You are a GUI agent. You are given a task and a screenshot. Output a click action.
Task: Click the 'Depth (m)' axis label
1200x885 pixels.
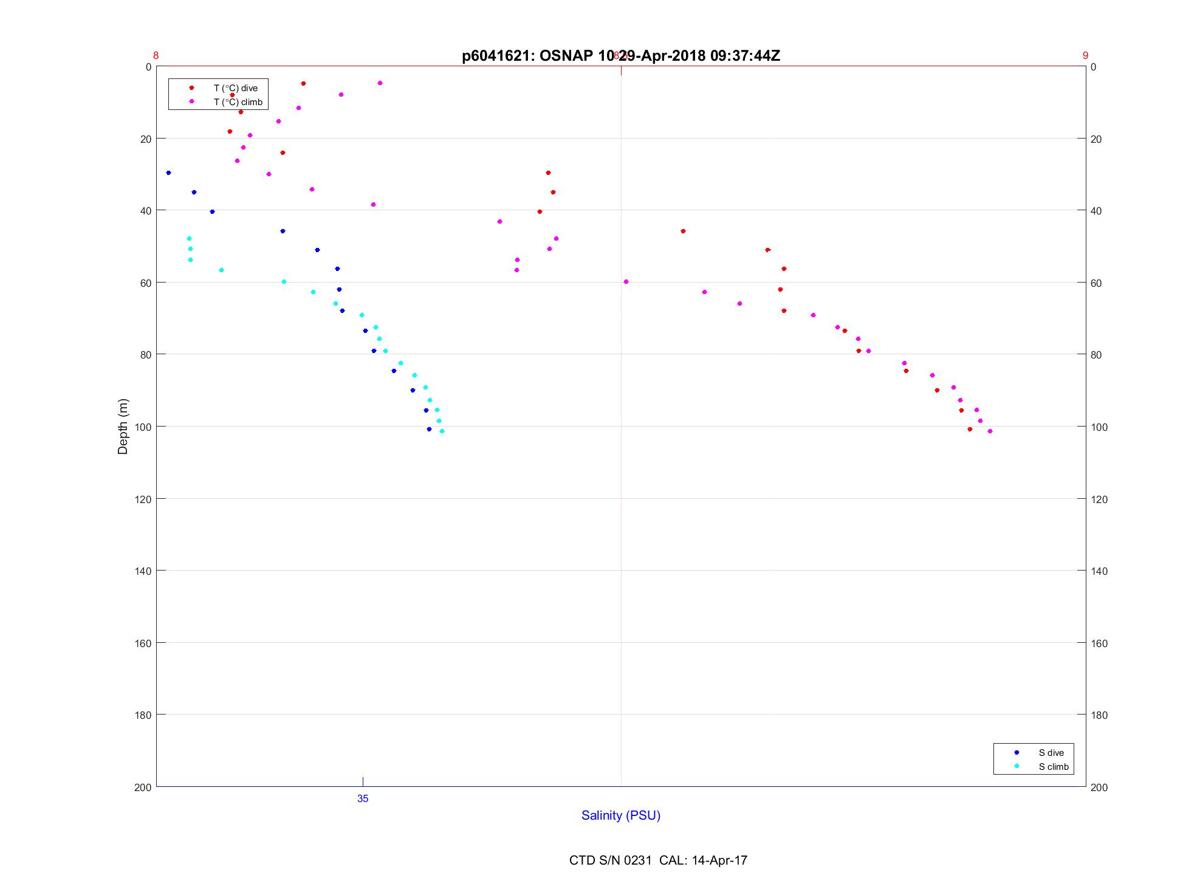click(124, 427)
